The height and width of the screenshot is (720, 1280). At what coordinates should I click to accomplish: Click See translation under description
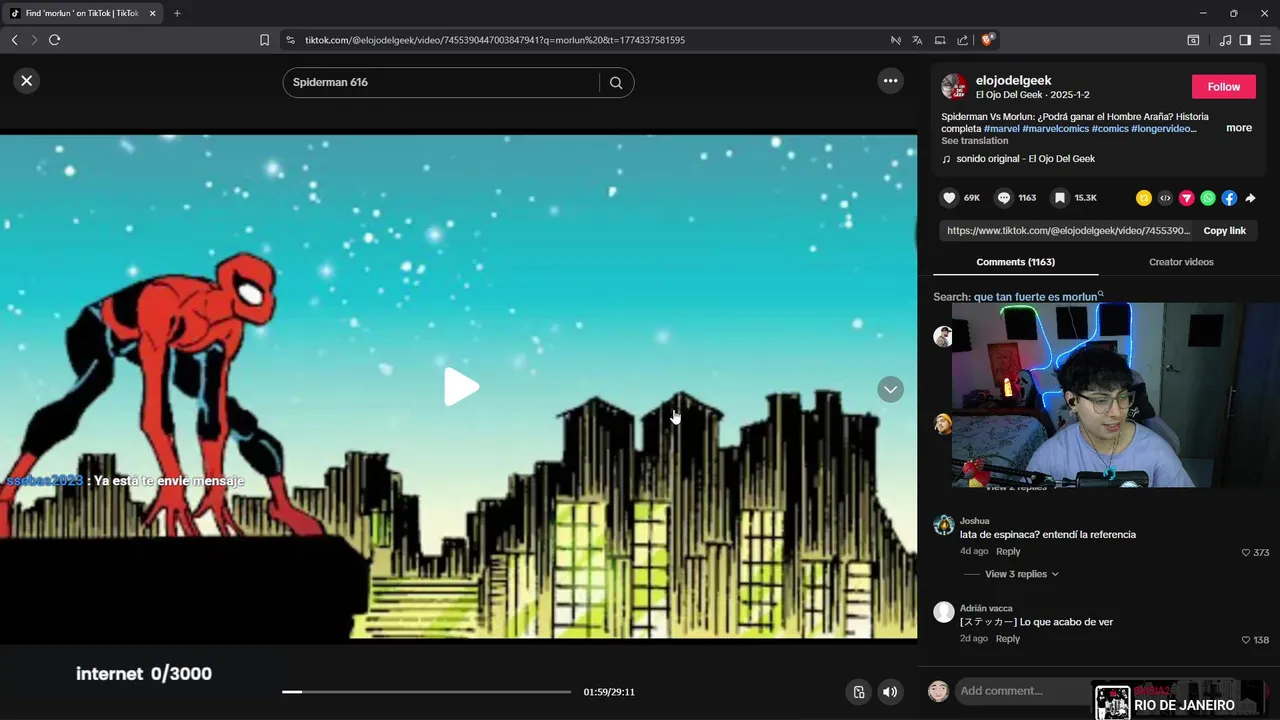(x=974, y=141)
